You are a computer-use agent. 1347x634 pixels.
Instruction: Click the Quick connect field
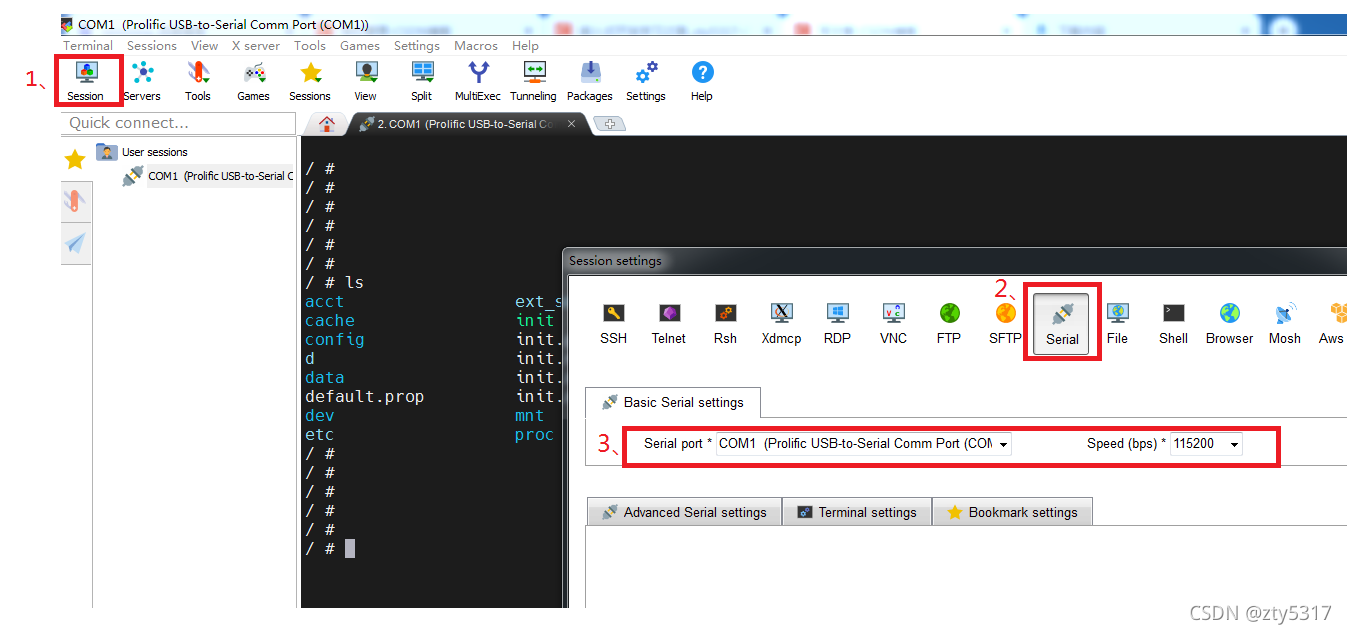pos(178,123)
